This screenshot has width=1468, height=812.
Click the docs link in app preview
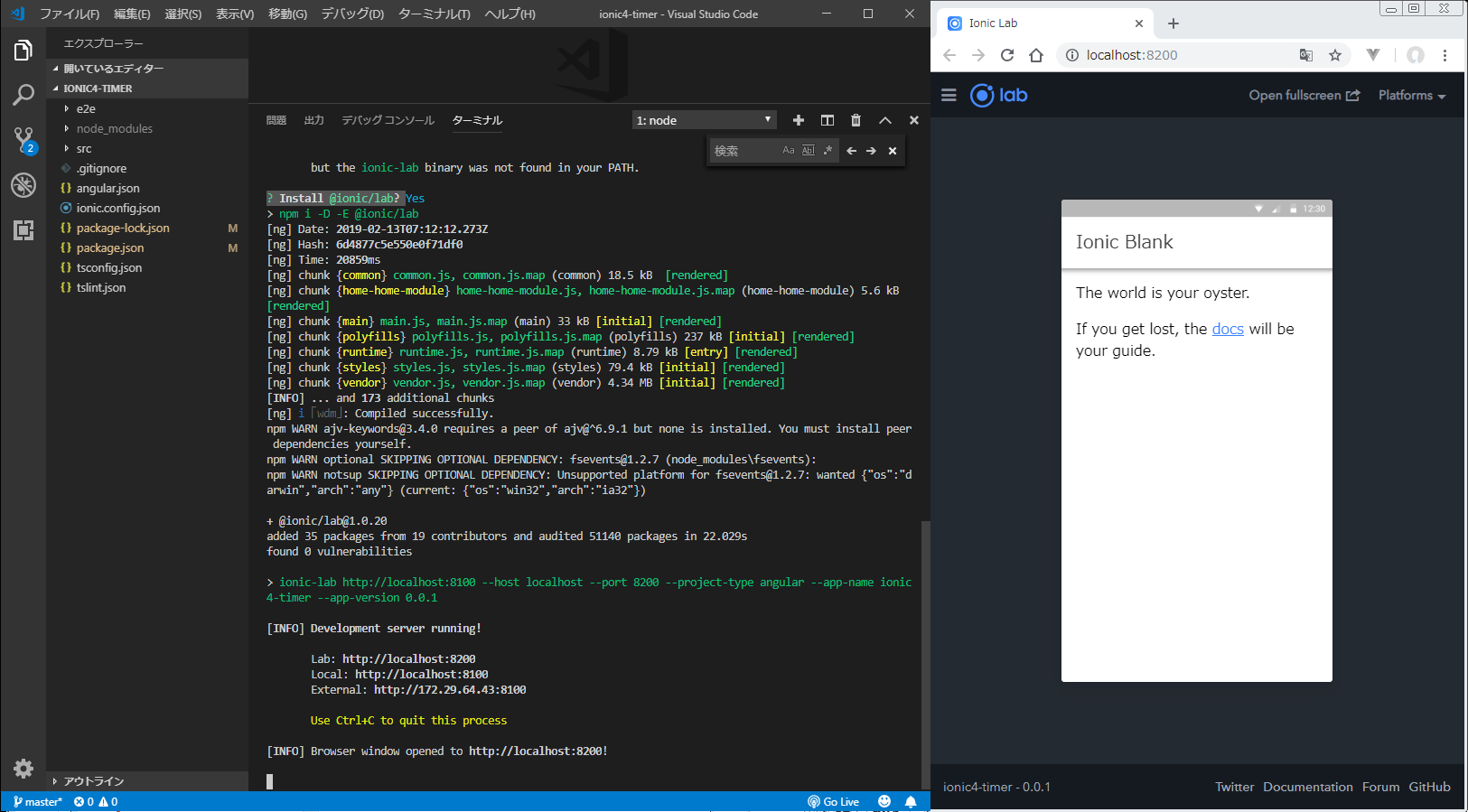tap(1227, 329)
